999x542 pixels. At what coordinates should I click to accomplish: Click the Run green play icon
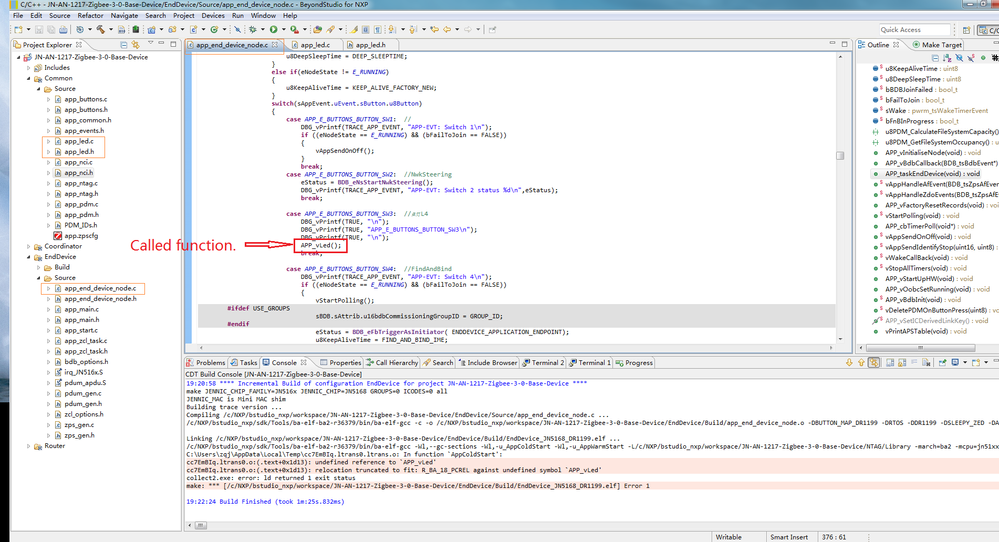click(274, 29)
